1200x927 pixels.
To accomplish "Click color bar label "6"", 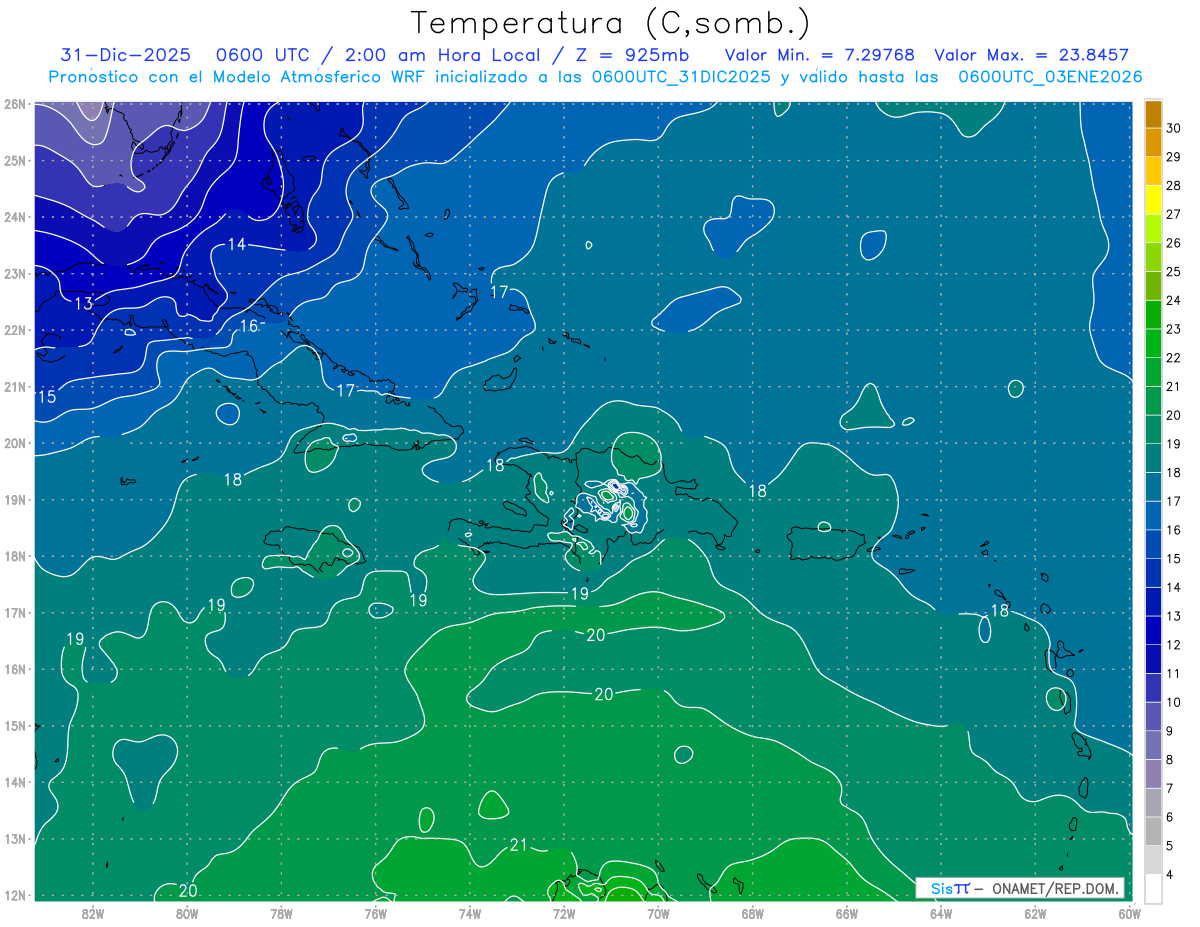I will [1171, 817].
